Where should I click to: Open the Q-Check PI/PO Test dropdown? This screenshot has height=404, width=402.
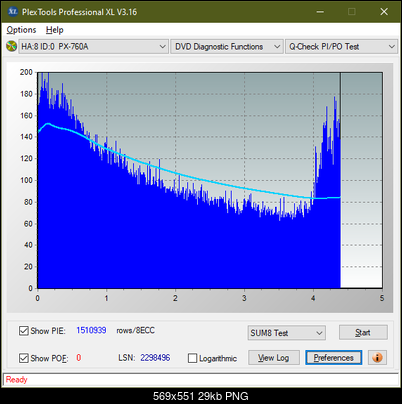(x=341, y=46)
